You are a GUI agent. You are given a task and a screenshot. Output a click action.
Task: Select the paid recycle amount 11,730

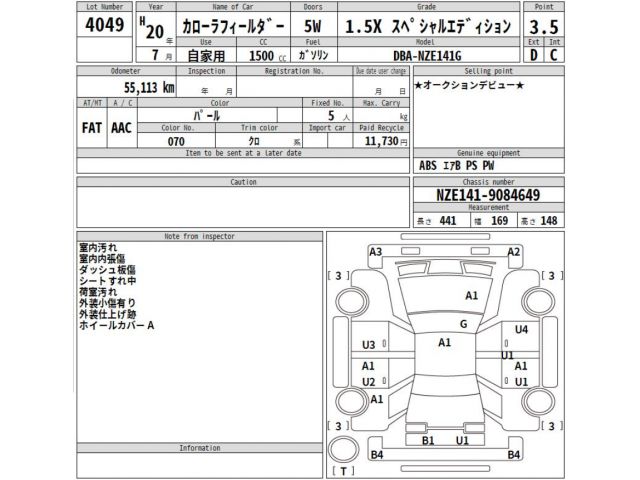click(380, 143)
